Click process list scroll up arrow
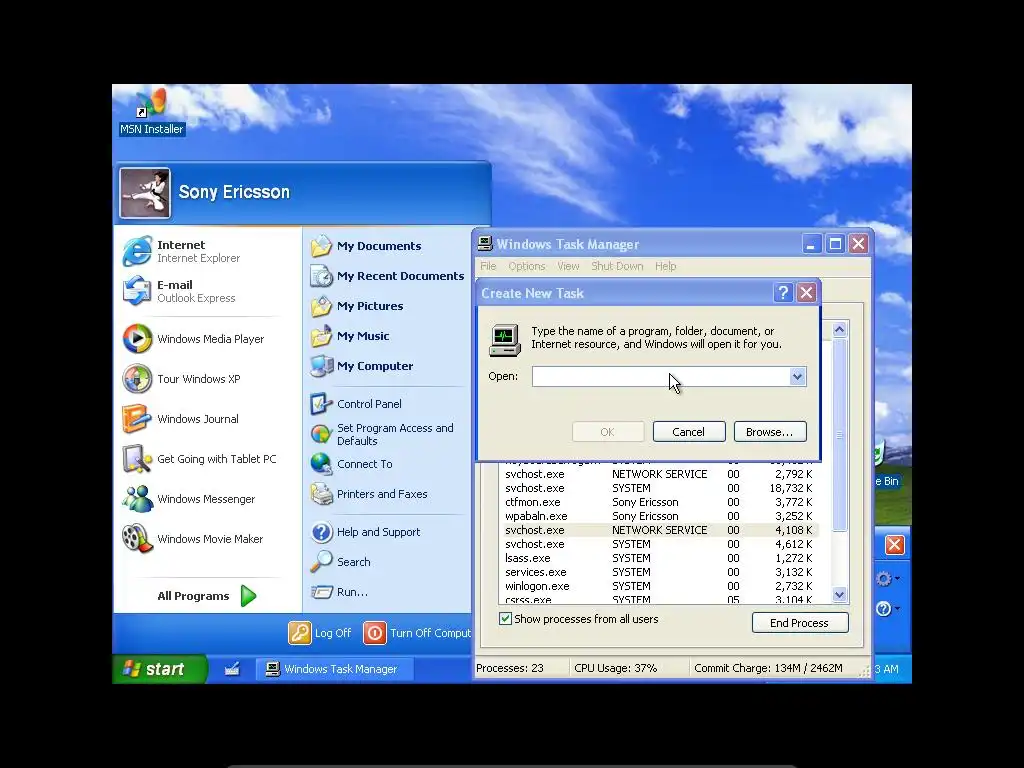Screen dimensions: 1024x768 coord(840,329)
